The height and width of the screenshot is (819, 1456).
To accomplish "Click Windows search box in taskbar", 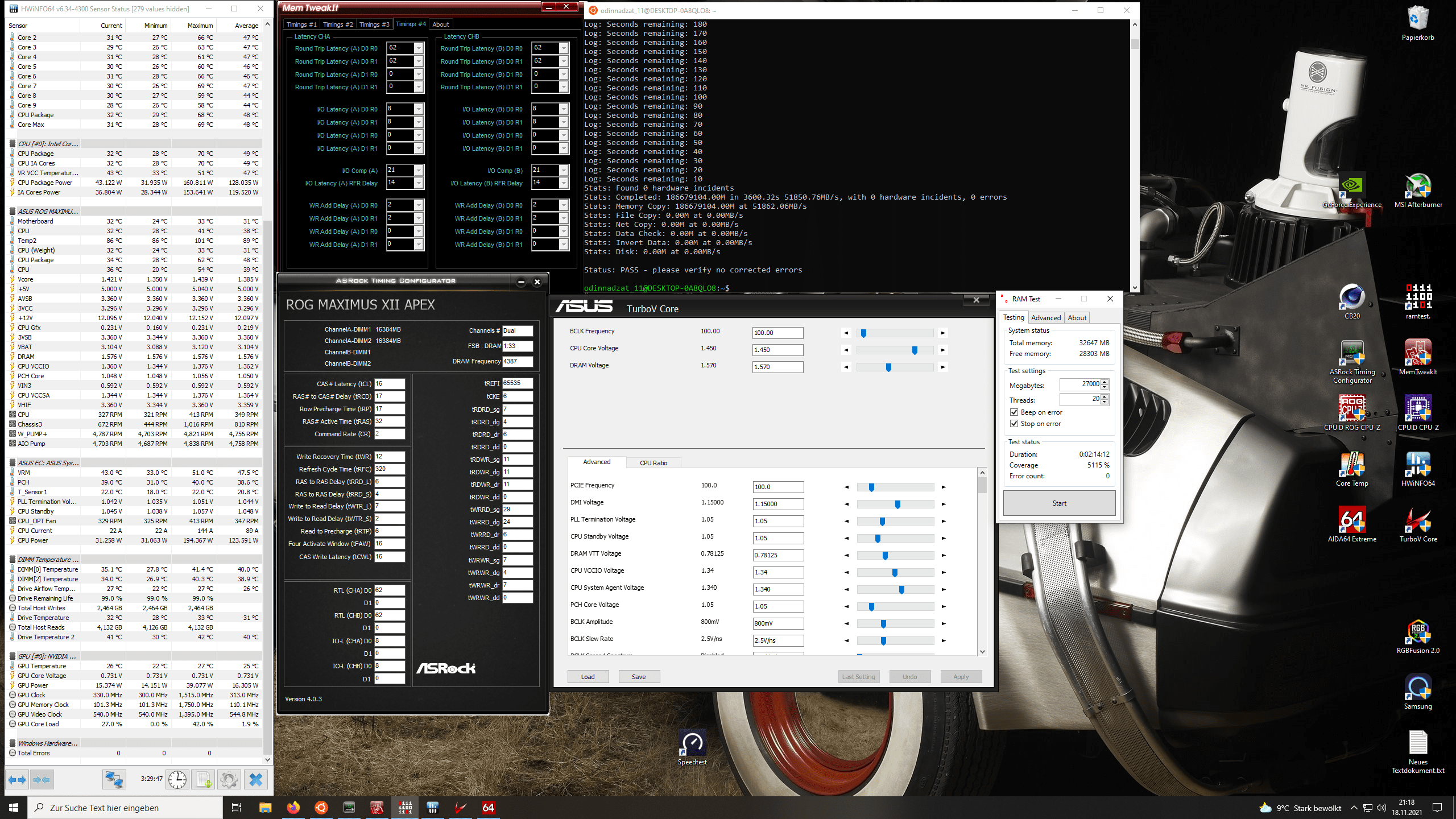I will click(x=125, y=808).
